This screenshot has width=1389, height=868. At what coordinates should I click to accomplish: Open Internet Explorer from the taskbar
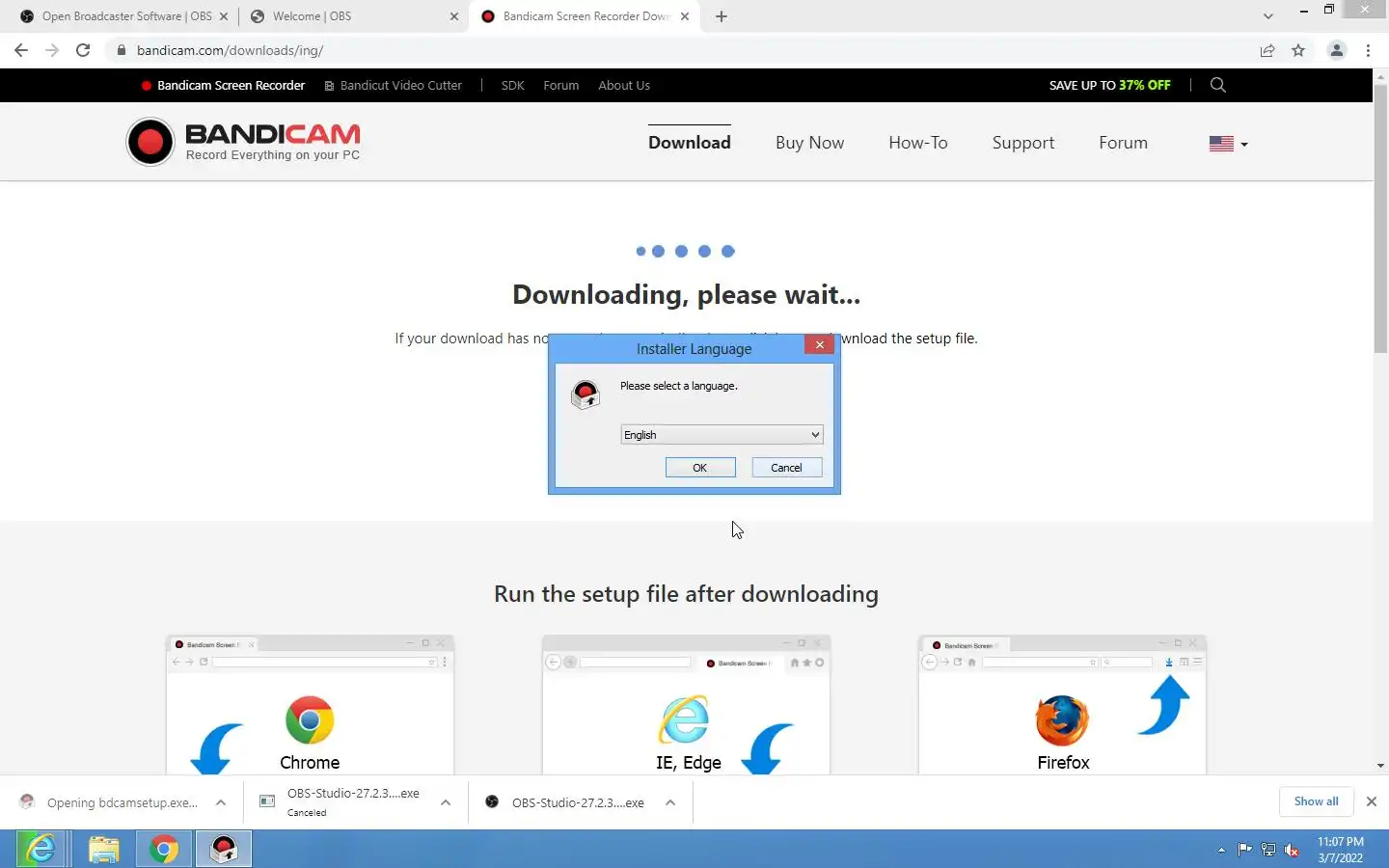pos(41,849)
